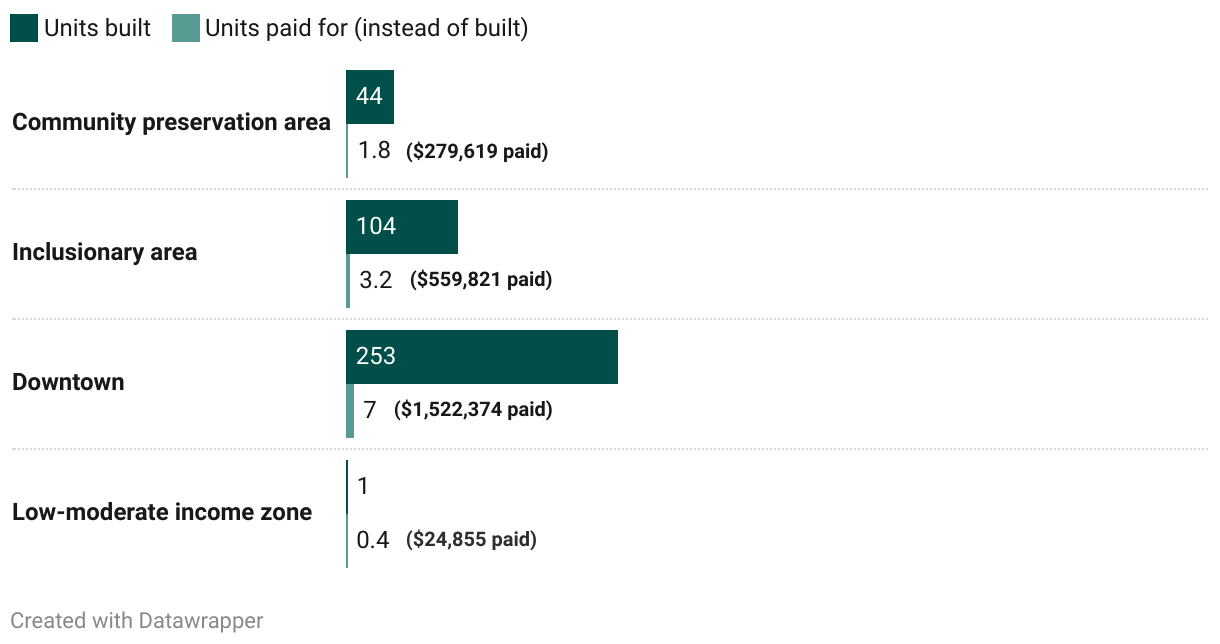Select the Units built legend label

[97, 28]
